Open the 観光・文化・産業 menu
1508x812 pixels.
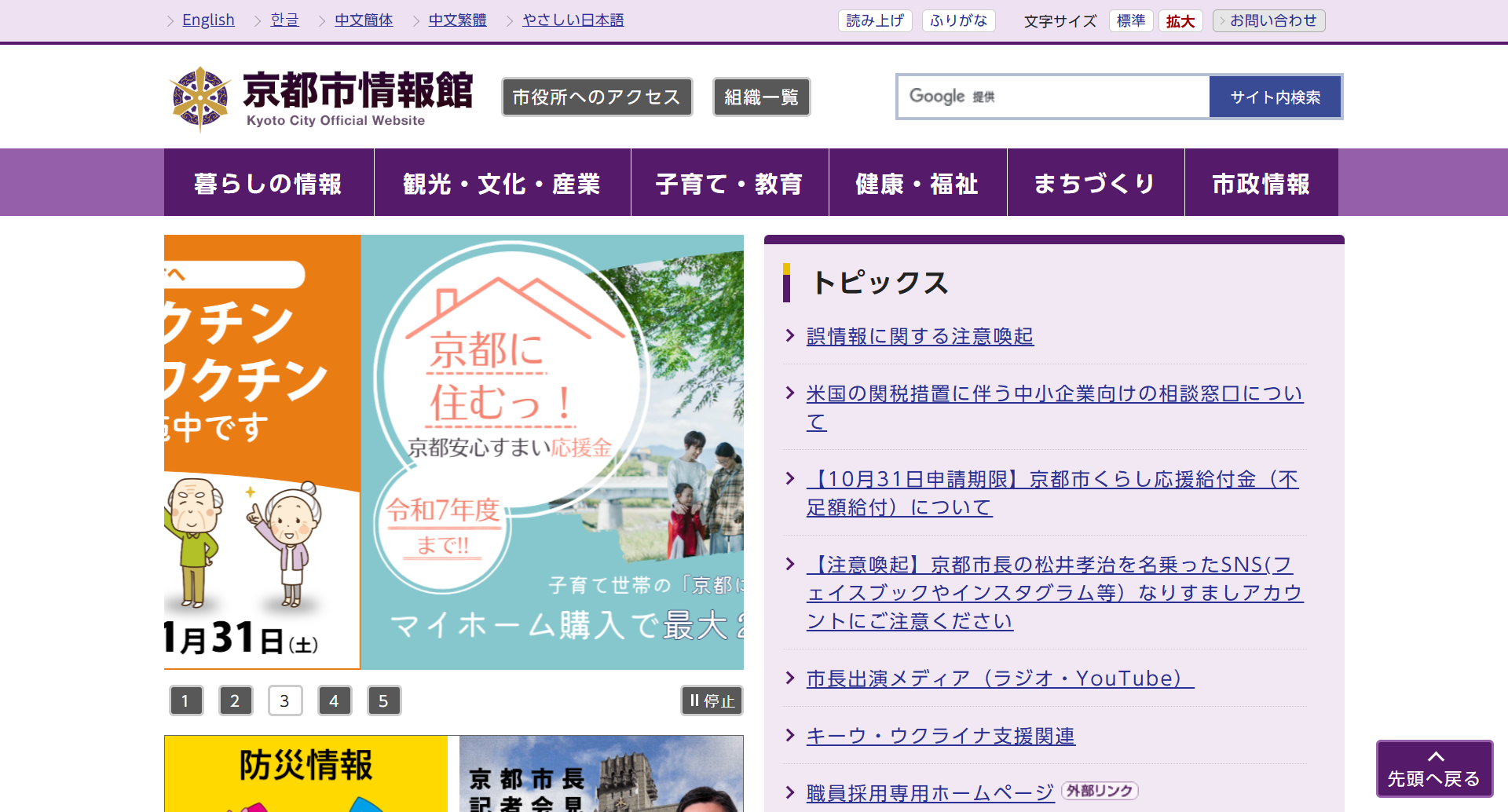tap(502, 183)
